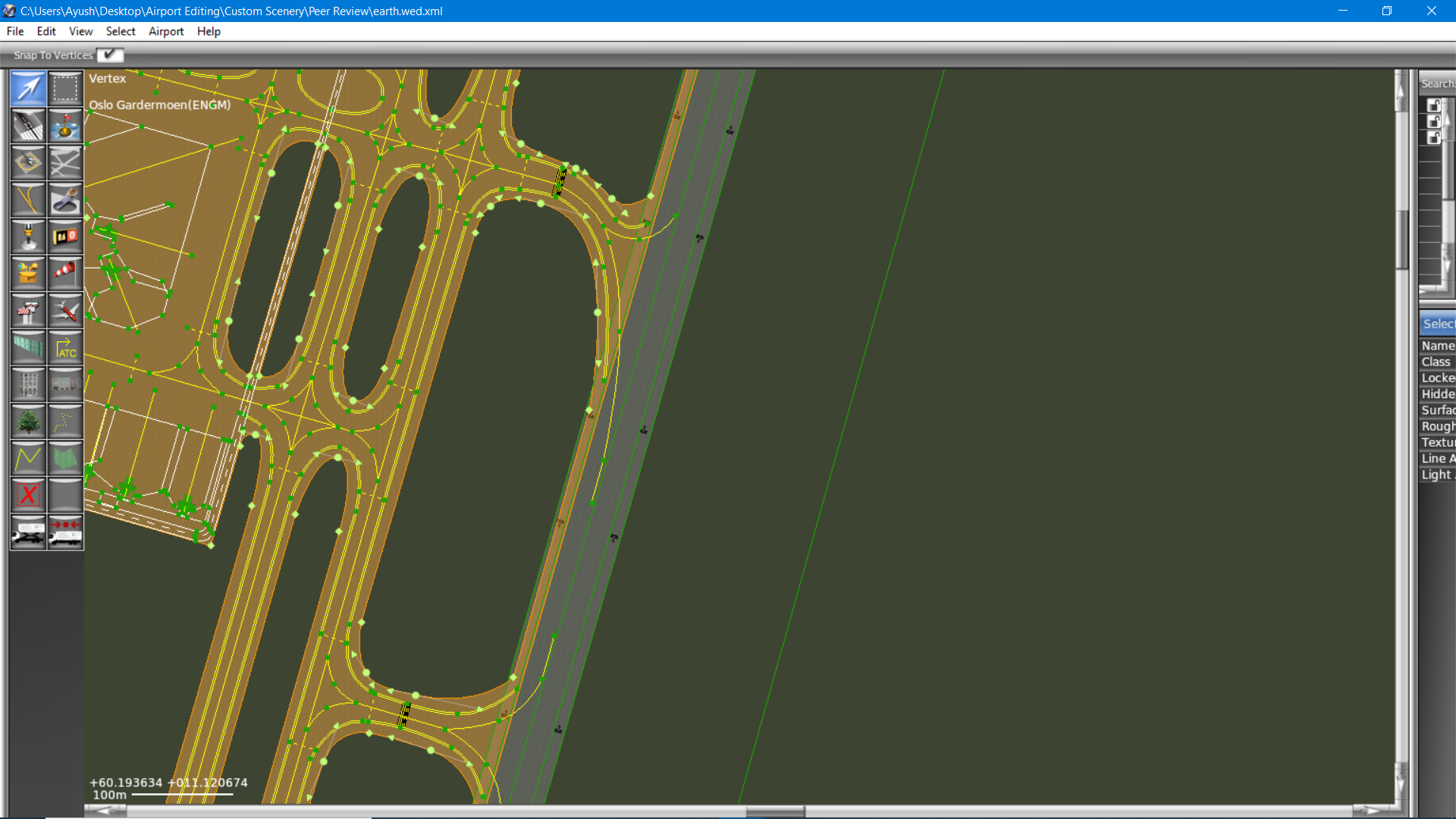Choose the Forest tree tool

[28, 421]
